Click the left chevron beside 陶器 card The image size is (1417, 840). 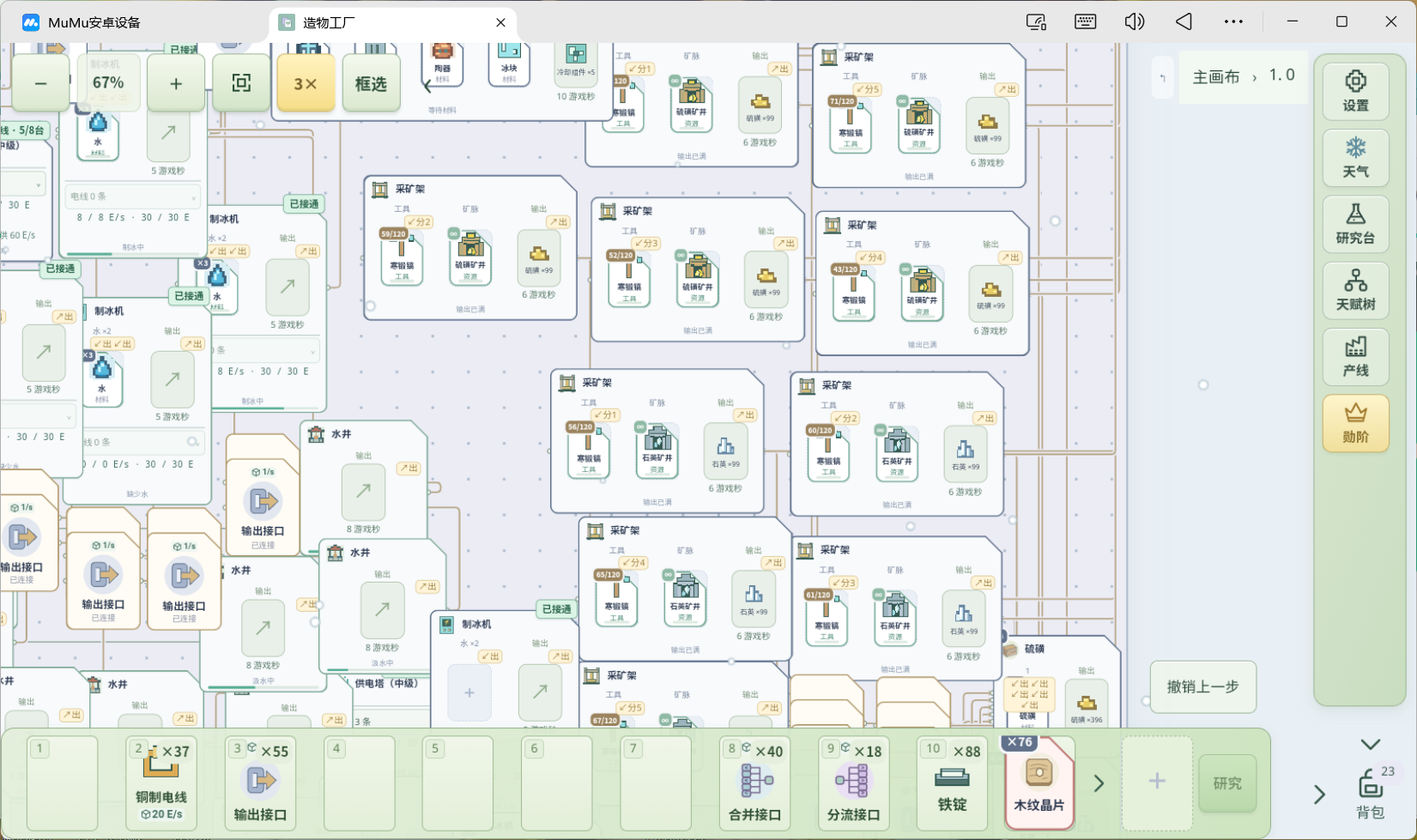pos(427,86)
